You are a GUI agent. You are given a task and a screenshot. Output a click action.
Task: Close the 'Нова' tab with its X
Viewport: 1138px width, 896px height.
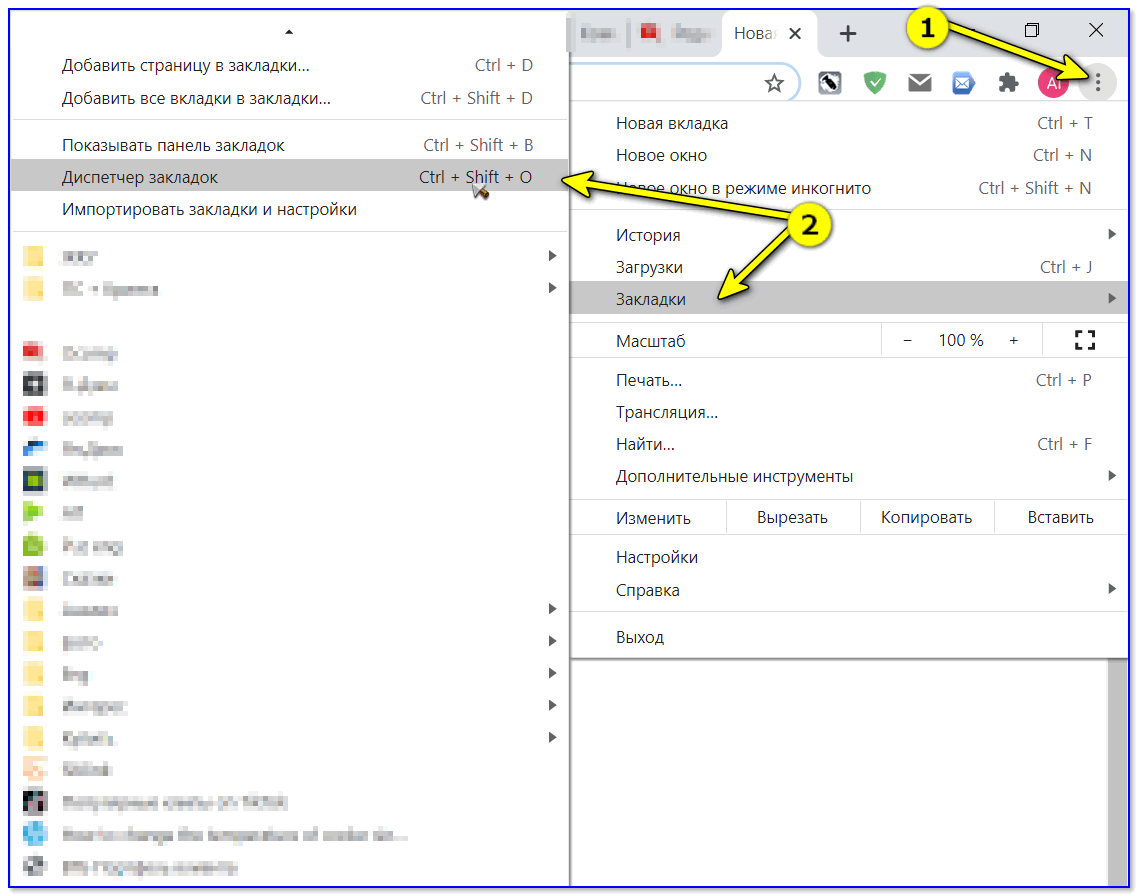point(795,33)
